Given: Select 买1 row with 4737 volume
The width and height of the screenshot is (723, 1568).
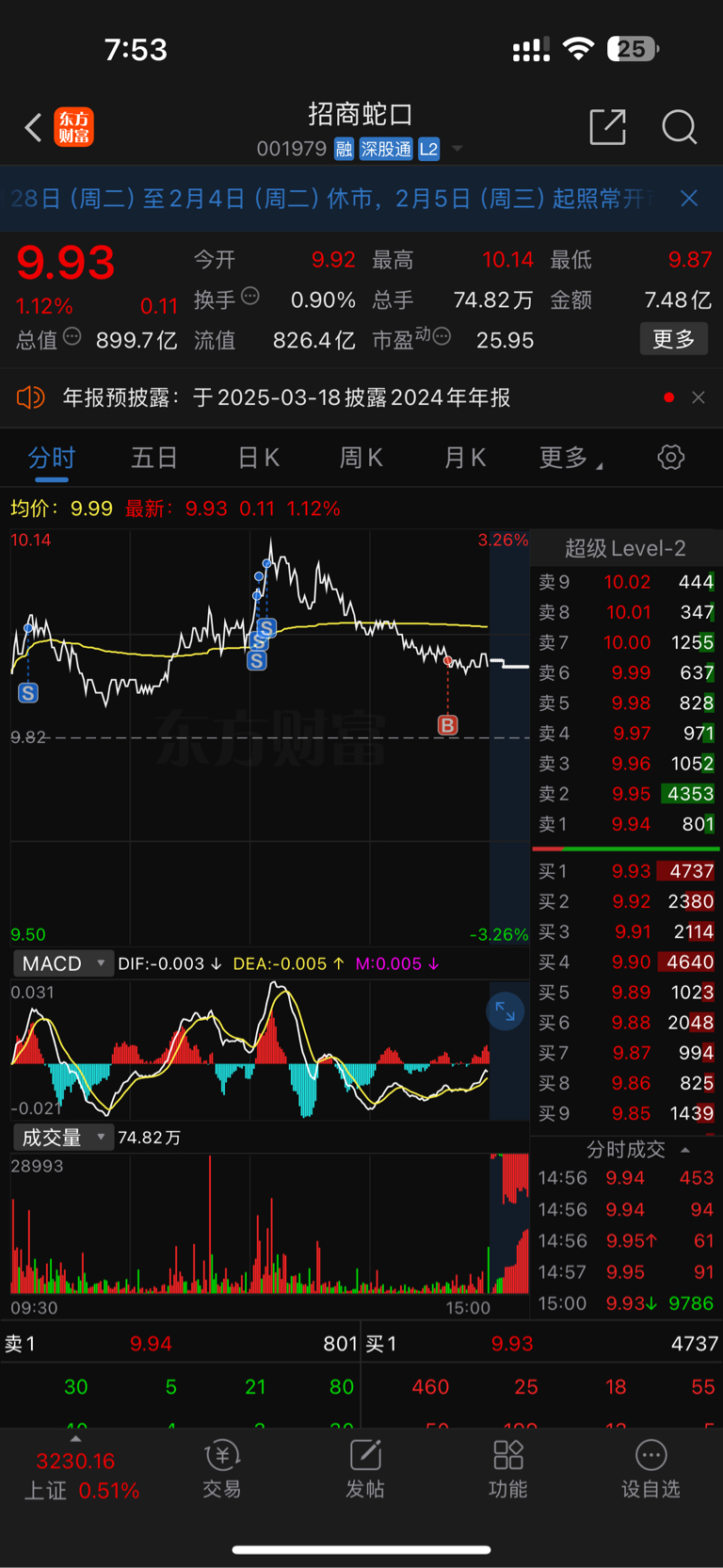Looking at the screenshot, I should 626,871.
